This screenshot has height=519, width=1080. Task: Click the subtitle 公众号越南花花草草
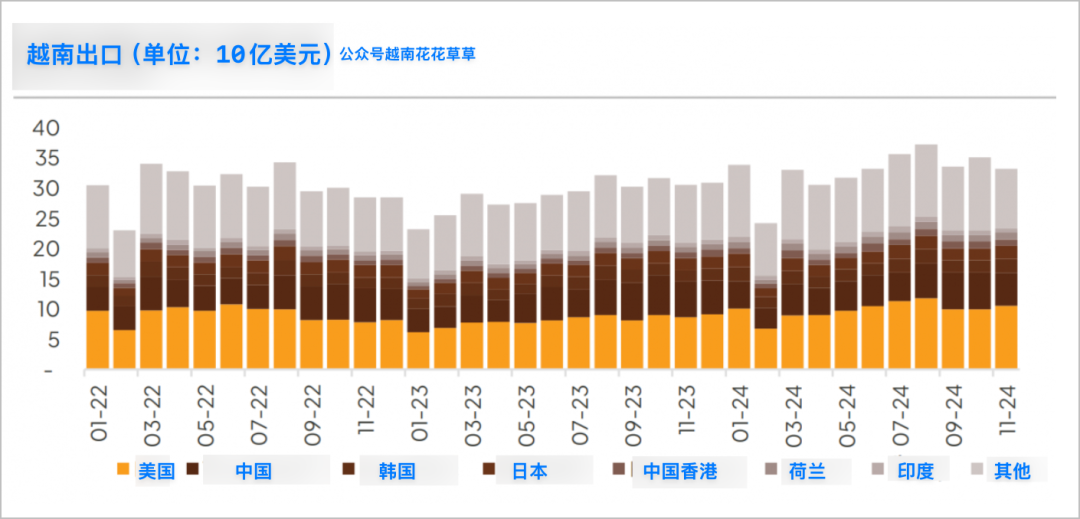pos(408,54)
